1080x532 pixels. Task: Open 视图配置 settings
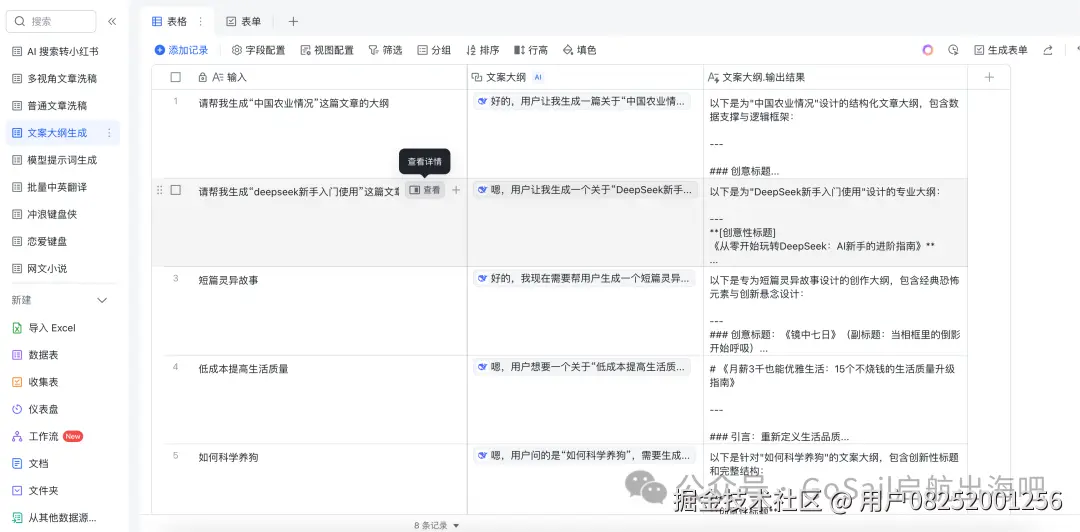(327, 50)
